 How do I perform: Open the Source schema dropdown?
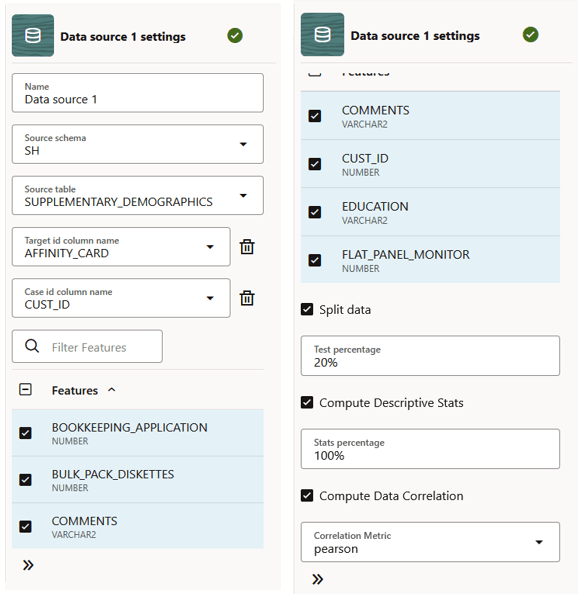tap(243, 144)
